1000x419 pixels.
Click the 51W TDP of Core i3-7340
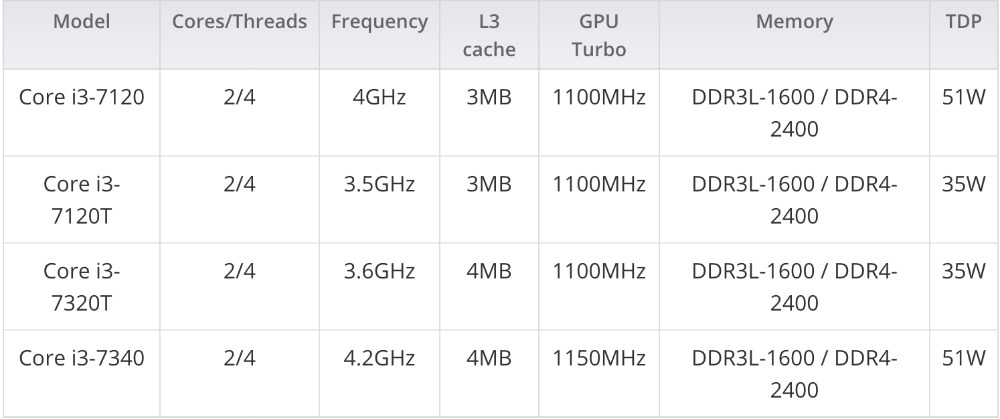964,358
